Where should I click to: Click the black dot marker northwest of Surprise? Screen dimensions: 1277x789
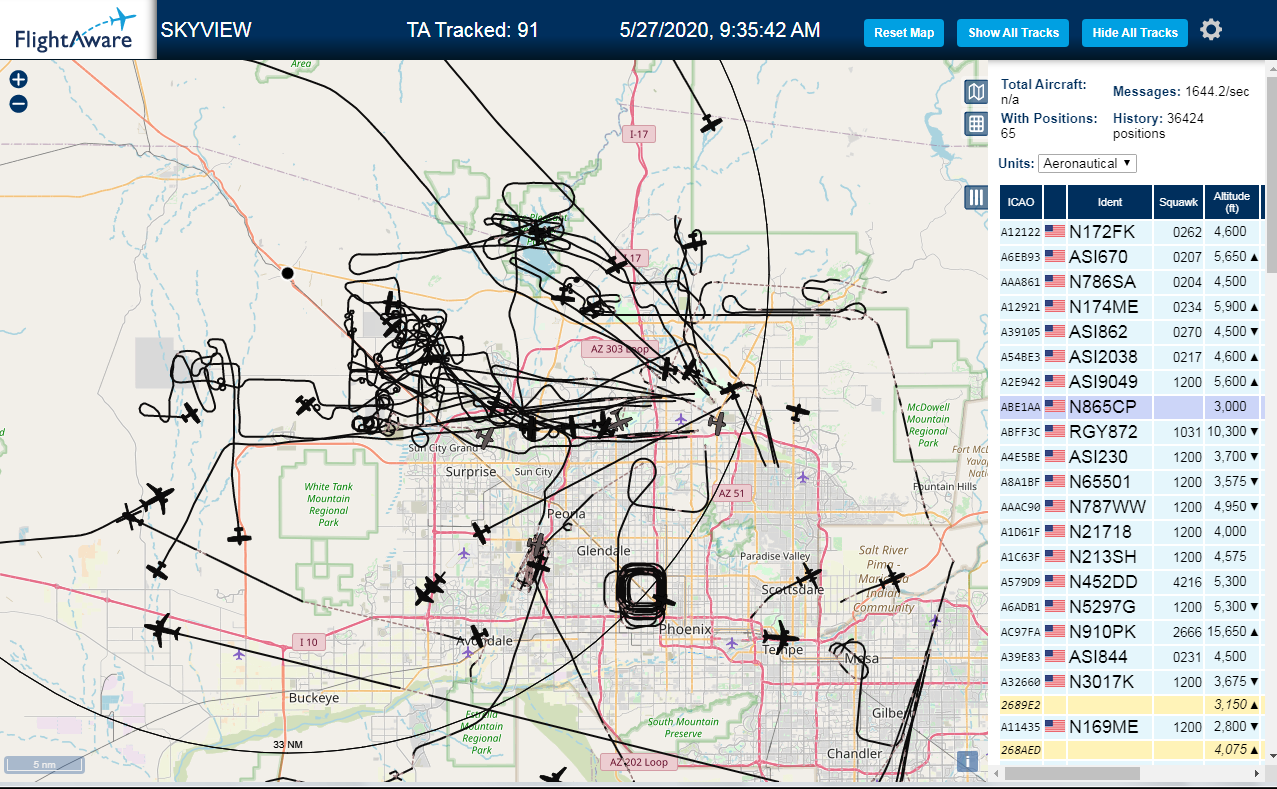pos(287,272)
